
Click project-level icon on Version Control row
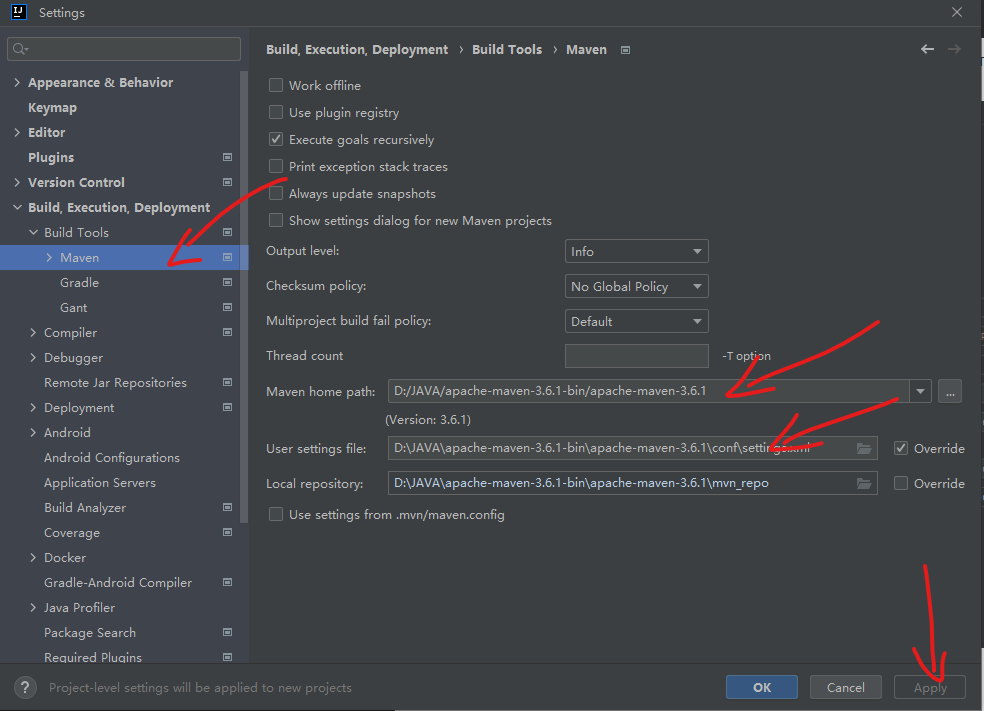228,182
